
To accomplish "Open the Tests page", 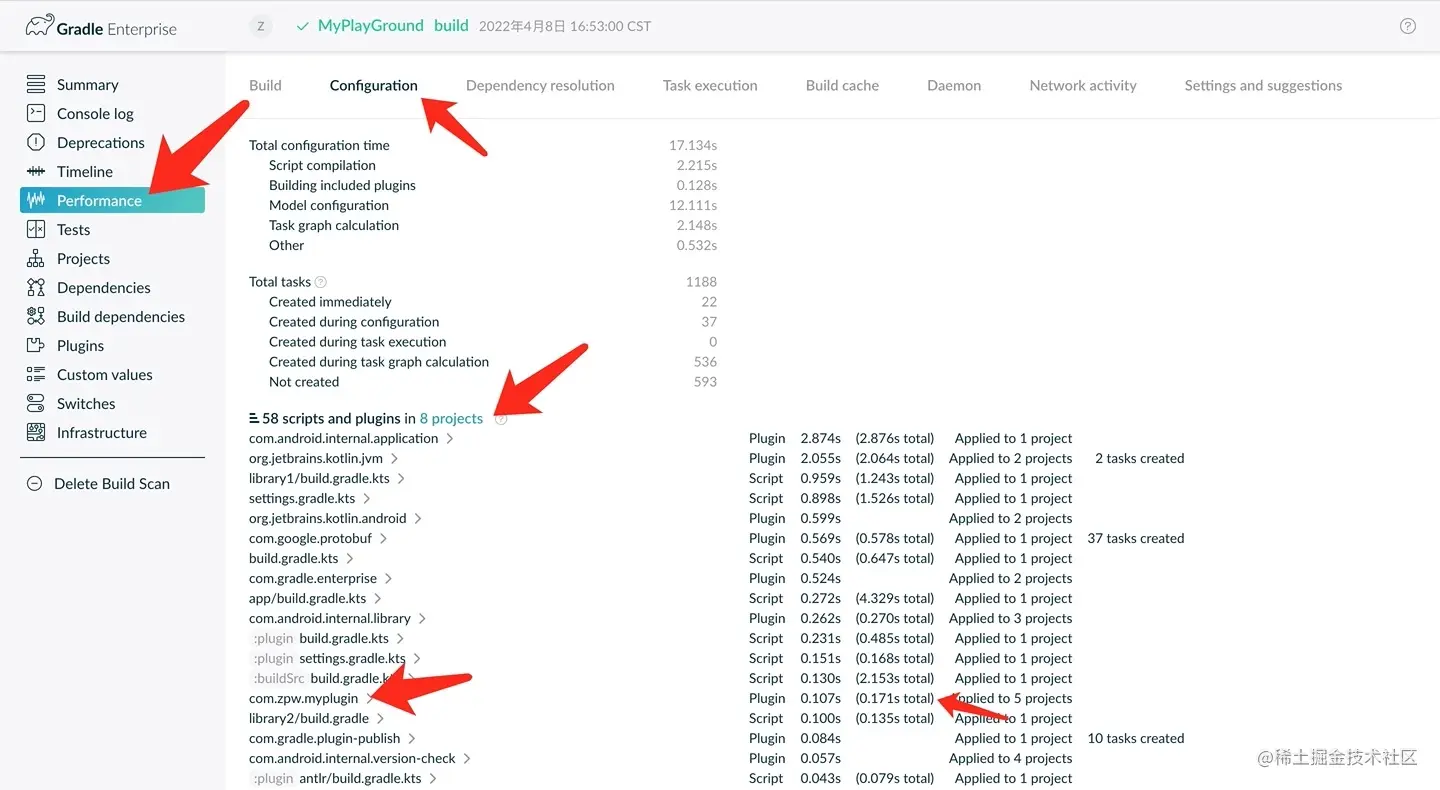I will (x=74, y=230).
